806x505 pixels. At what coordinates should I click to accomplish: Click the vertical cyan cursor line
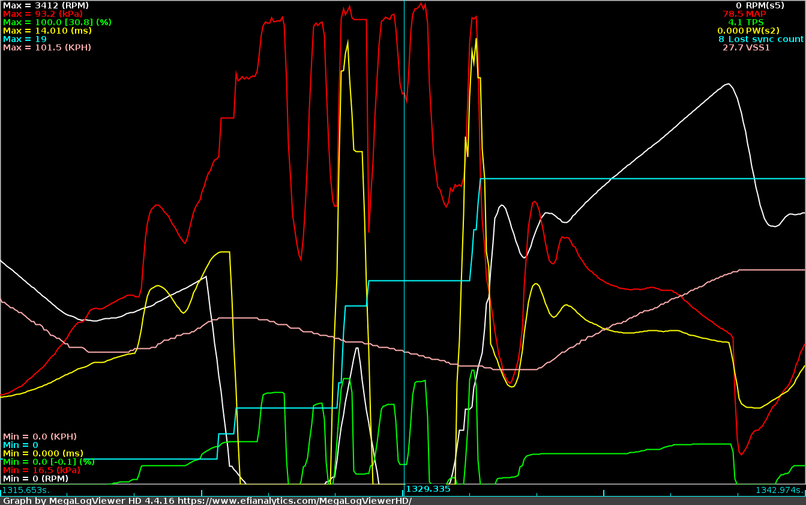(x=405, y=250)
